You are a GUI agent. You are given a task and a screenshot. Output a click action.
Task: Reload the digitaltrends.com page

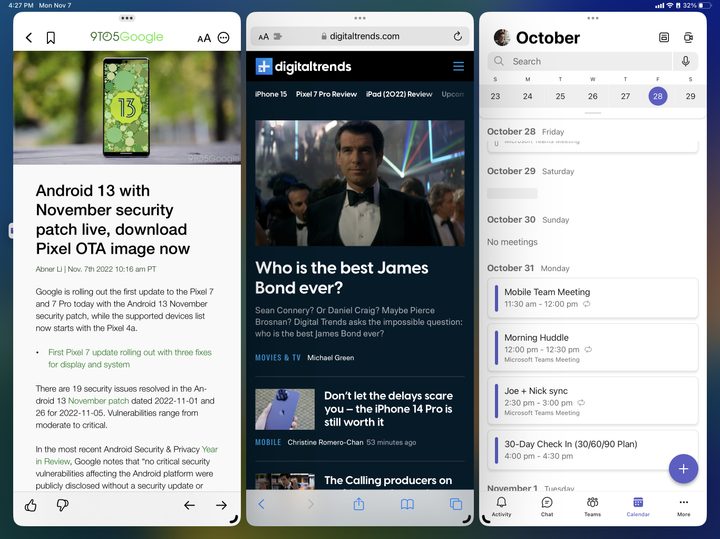coord(458,36)
